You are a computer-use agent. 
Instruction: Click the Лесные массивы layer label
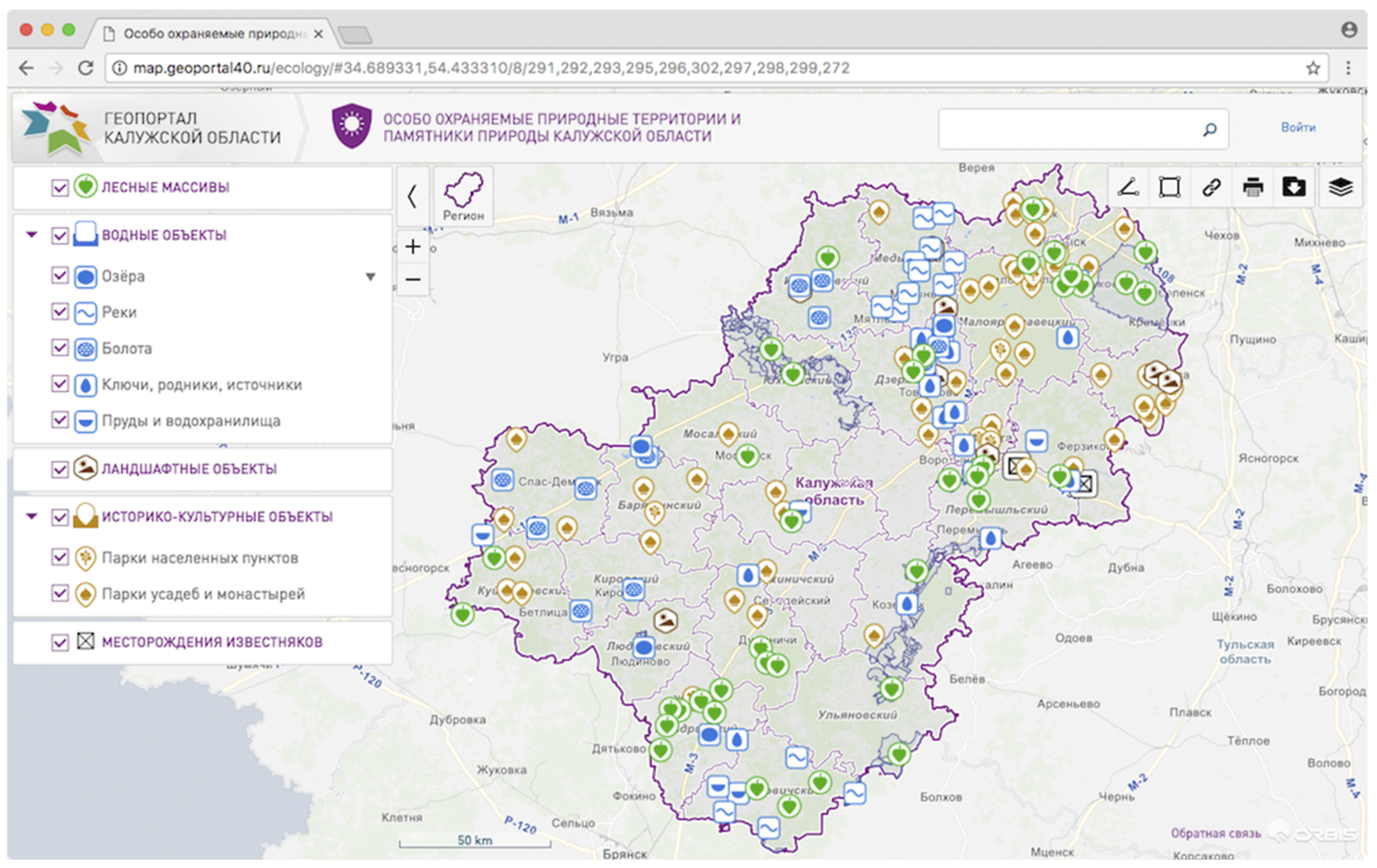click(x=165, y=187)
